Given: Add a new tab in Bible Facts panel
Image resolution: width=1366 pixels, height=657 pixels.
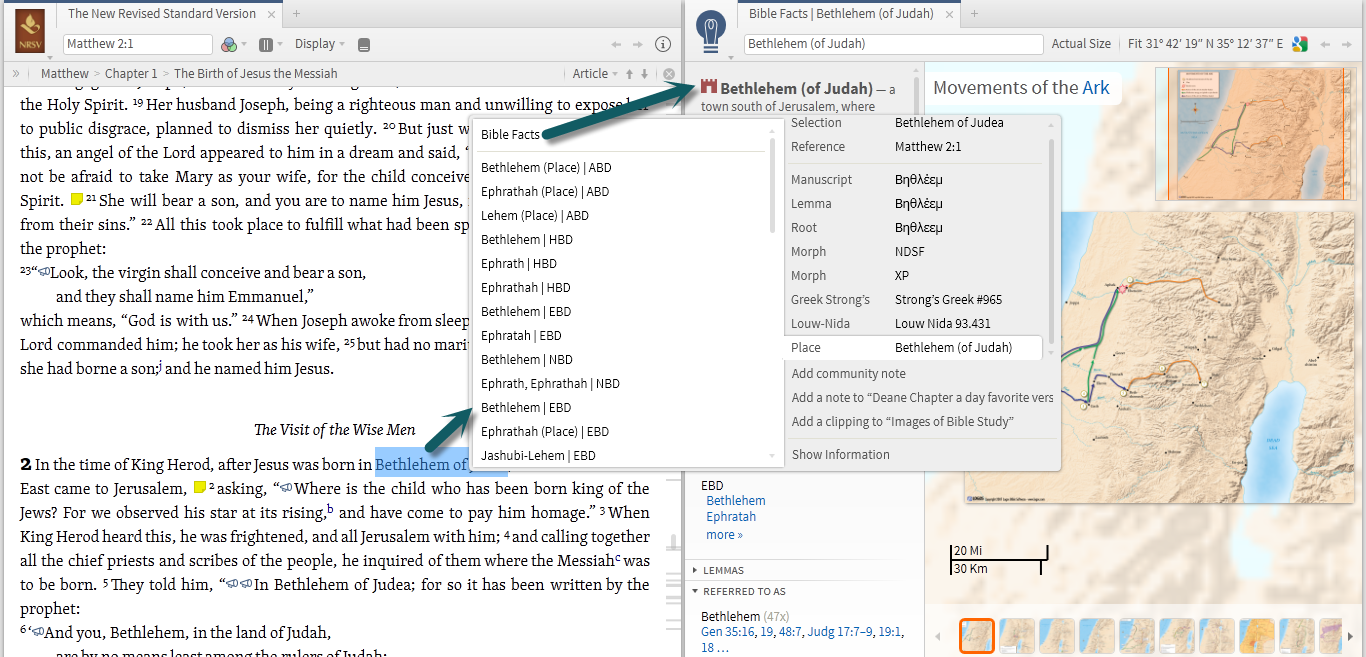Looking at the screenshot, I should click(975, 14).
